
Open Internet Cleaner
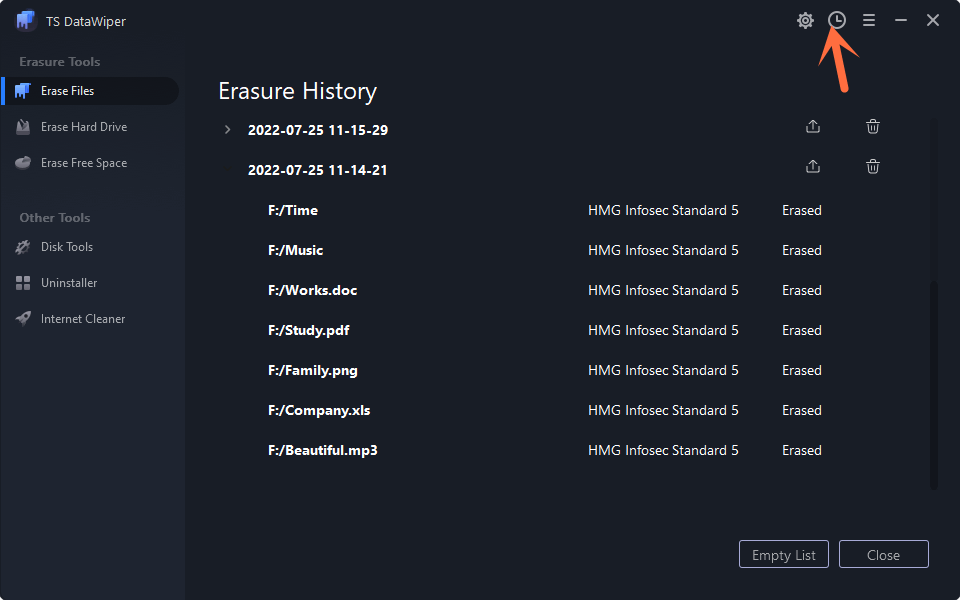83,319
